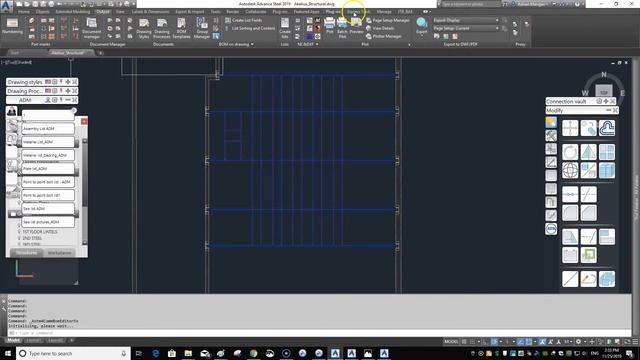The height and width of the screenshot is (360, 640).
Task: Click View Details
Action: point(380,28)
